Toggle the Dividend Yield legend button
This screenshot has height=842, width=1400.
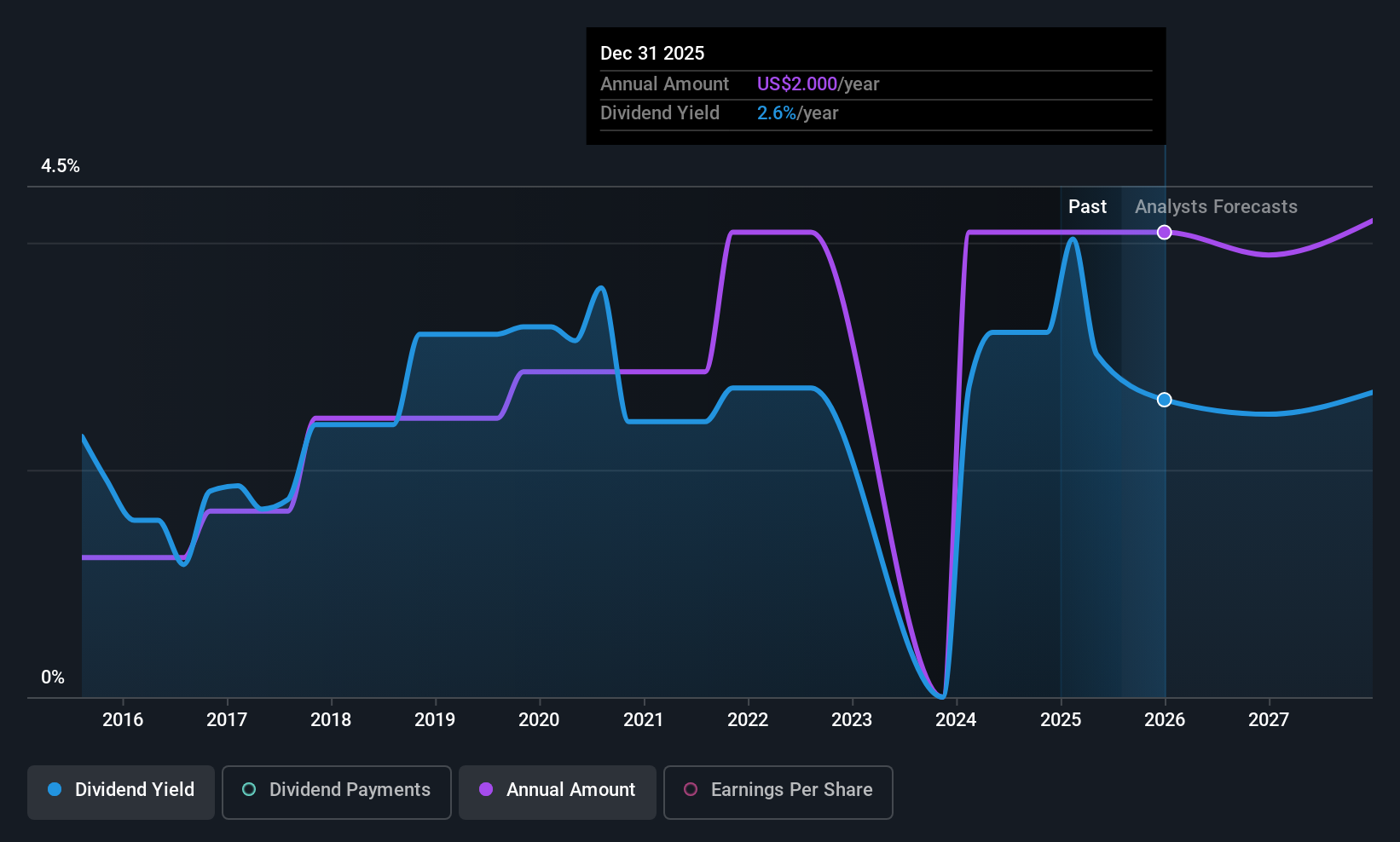point(121,793)
